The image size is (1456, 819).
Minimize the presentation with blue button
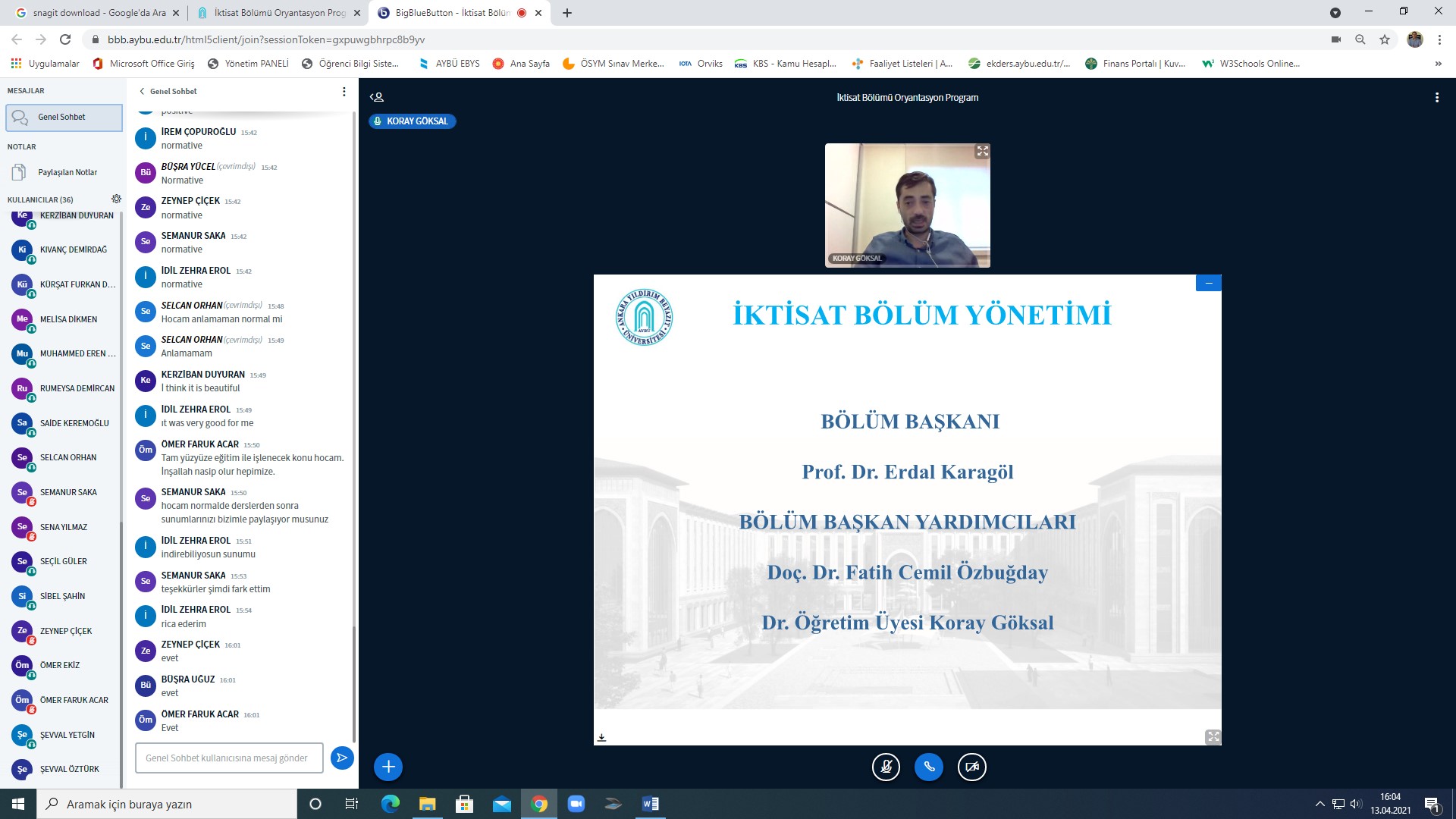1208,283
